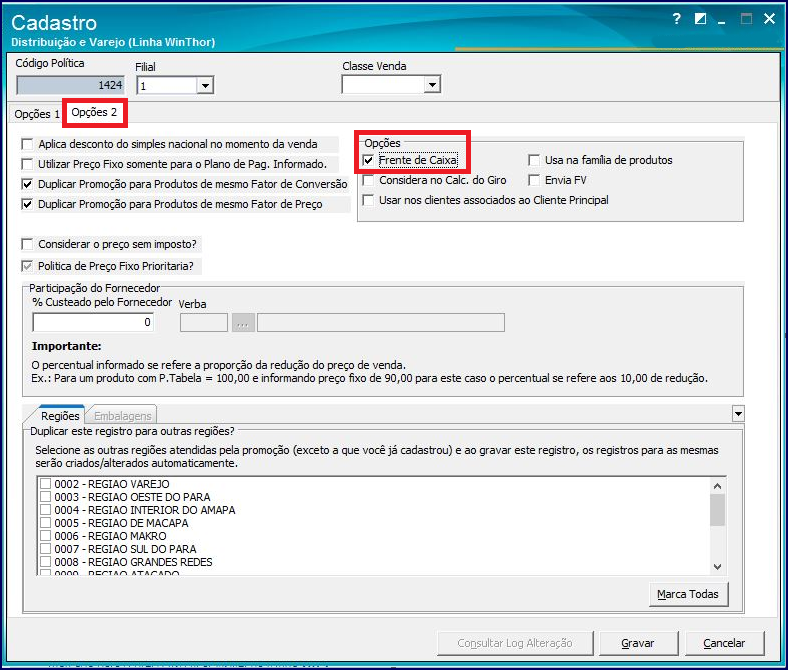The height and width of the screenshot is (670, 788).
Task: Check Utilizar Preço Fixo somente para Plano
Action: tap(27, 164)
